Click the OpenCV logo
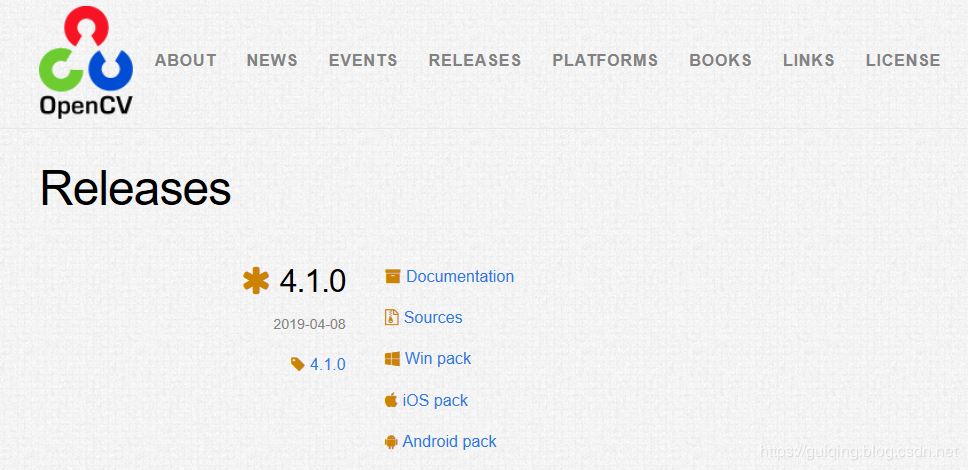The image size is (968, 470). 85,62
